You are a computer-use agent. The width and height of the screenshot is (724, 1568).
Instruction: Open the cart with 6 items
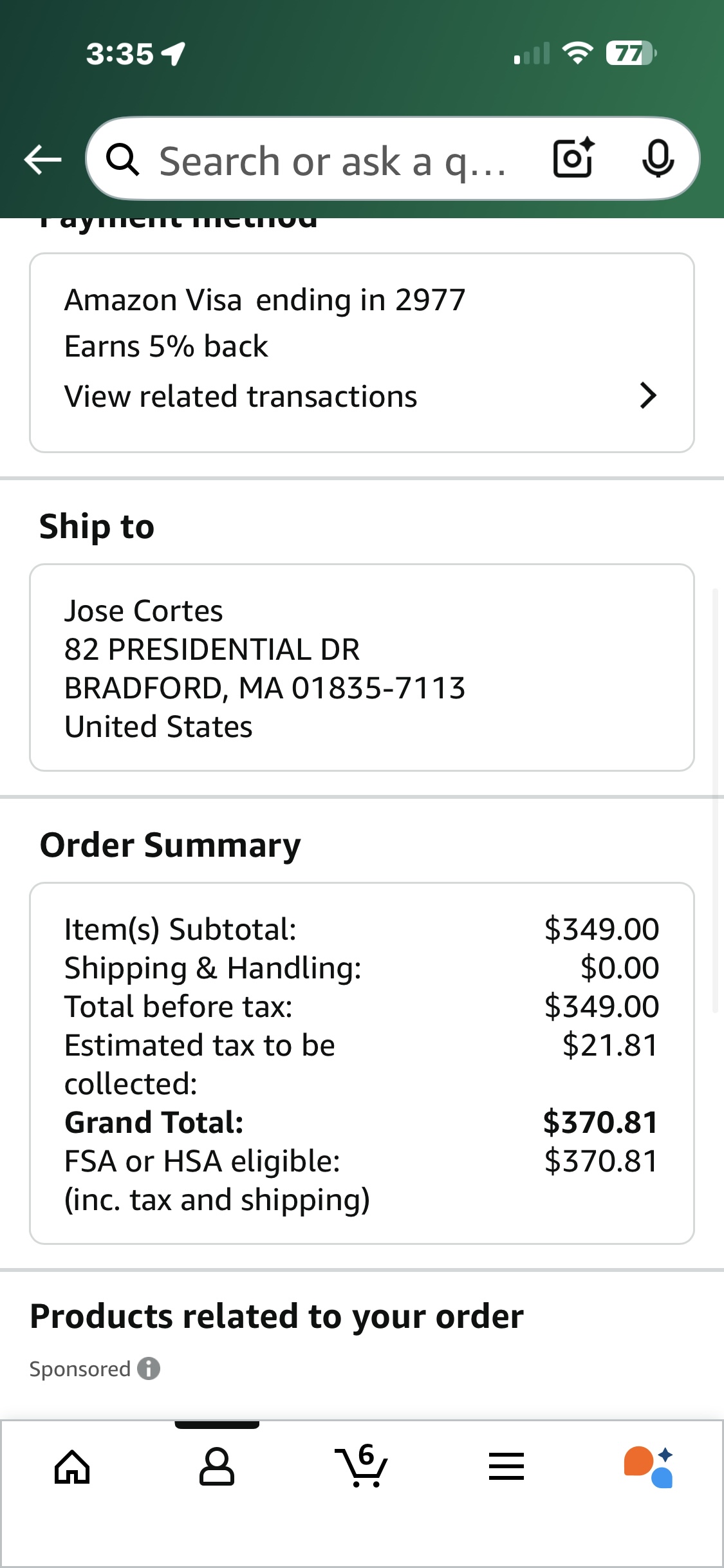click(x=362, y=1466)
